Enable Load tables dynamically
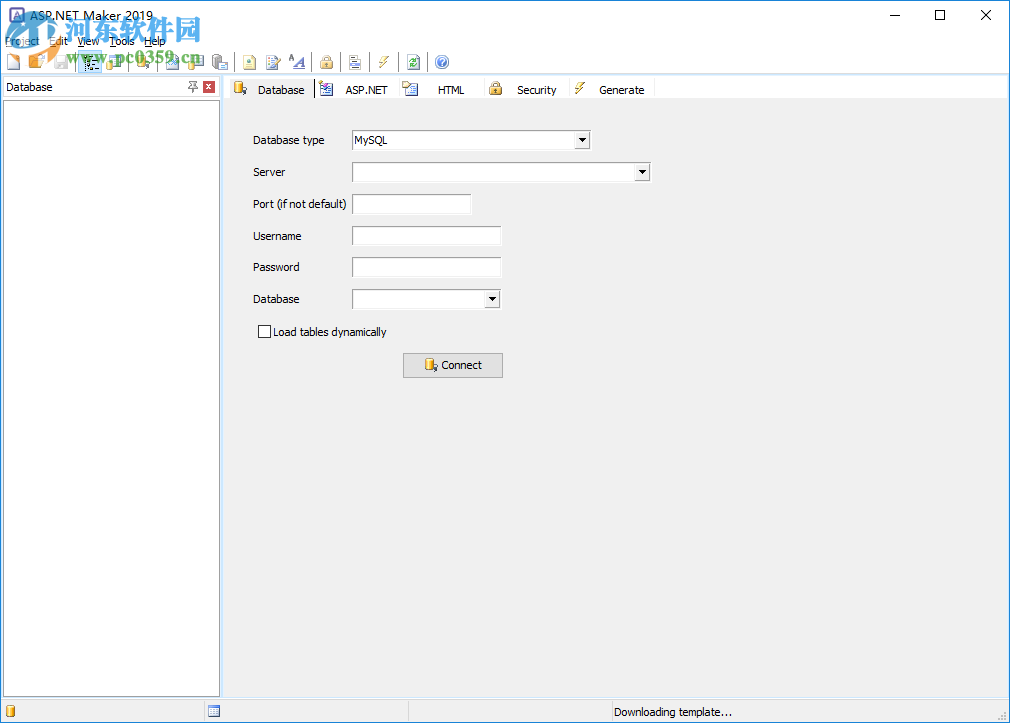The height and width of the screenshot is (723, 1010). (264, 331)
